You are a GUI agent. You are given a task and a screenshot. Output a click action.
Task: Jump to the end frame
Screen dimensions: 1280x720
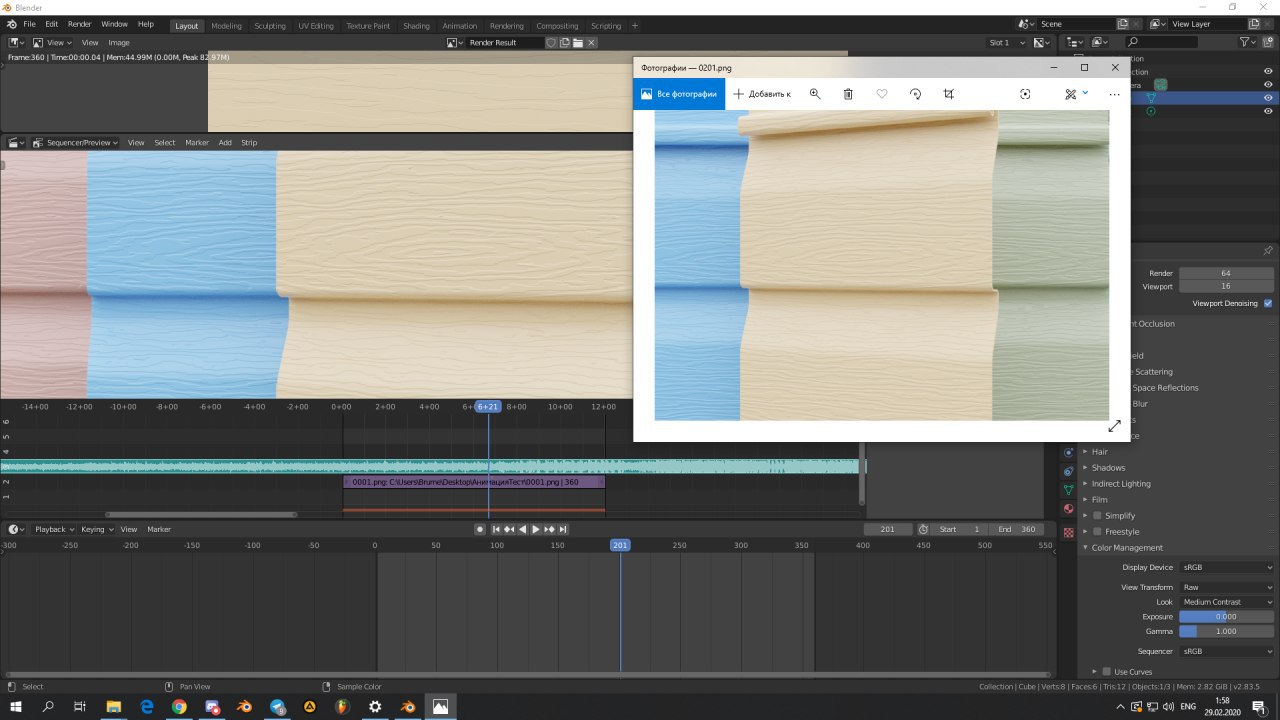point(563,529)
